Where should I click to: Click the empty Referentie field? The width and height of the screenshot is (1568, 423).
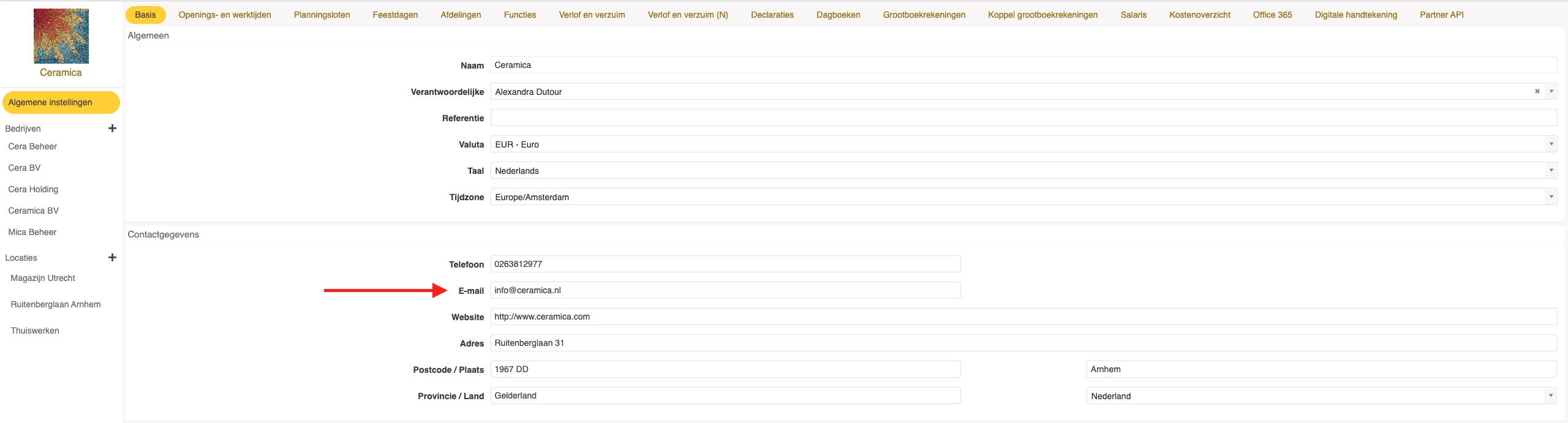click(1023, 118)
